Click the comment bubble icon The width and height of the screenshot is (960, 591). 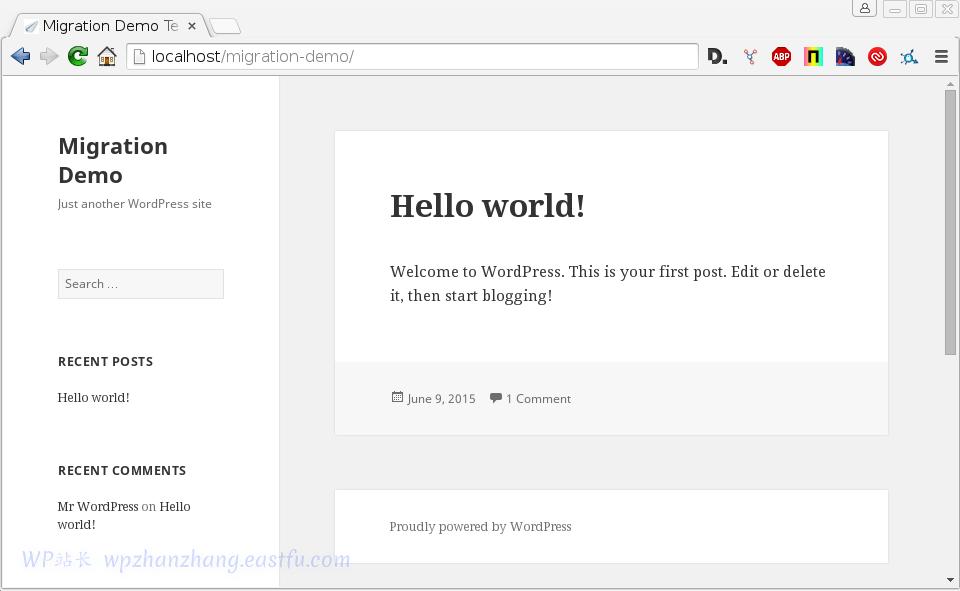(496, 397)
